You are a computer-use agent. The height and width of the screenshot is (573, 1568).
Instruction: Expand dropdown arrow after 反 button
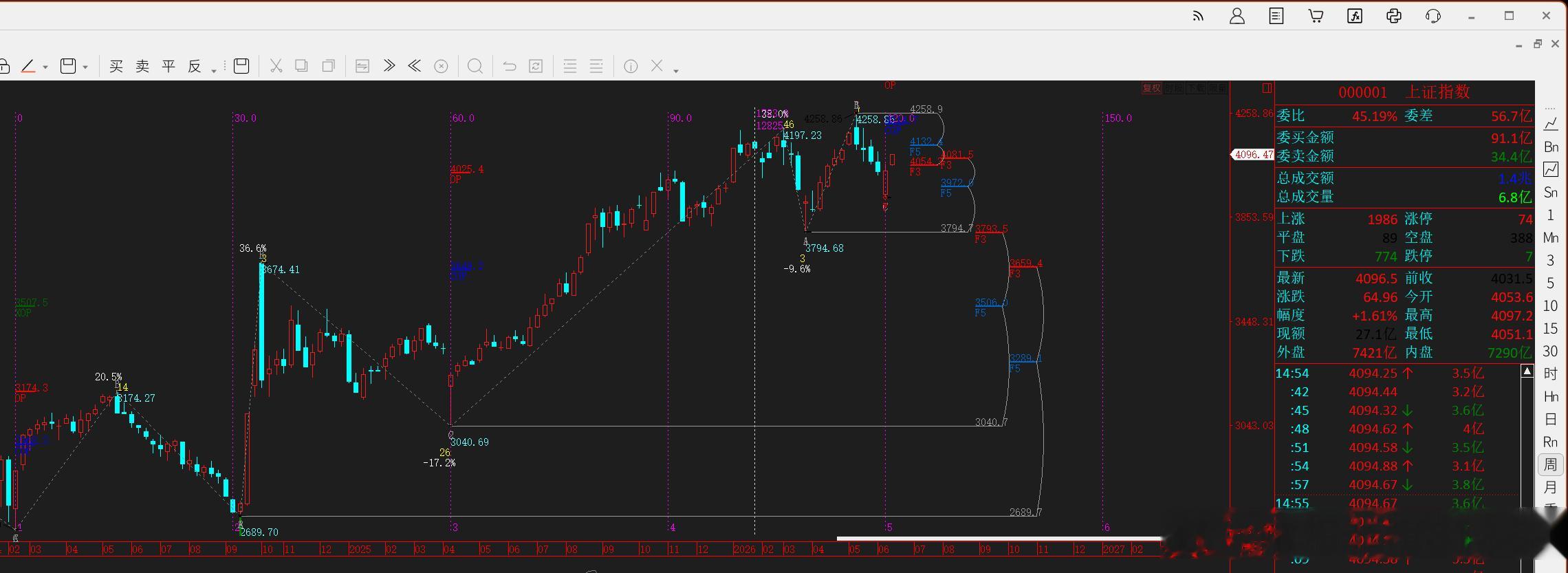click(x=214, y=70)
